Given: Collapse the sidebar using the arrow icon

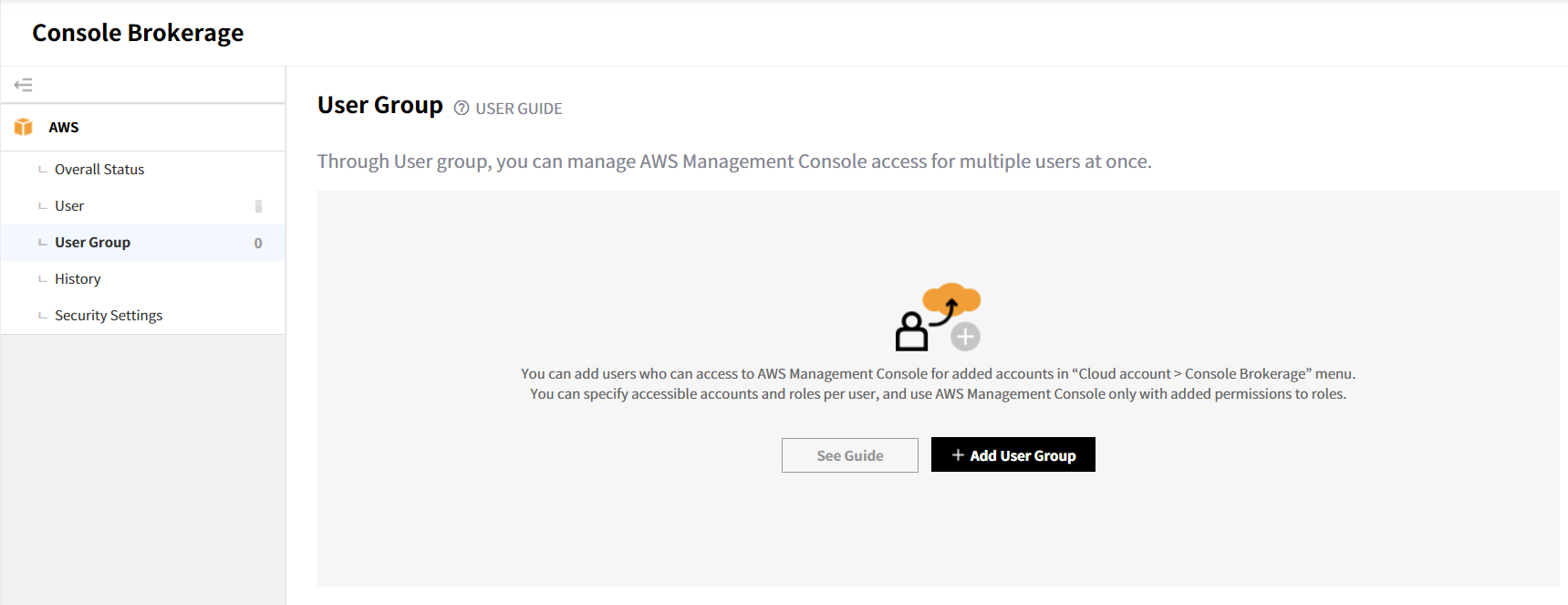Looking at the screenshot, I should coord(24,85).
